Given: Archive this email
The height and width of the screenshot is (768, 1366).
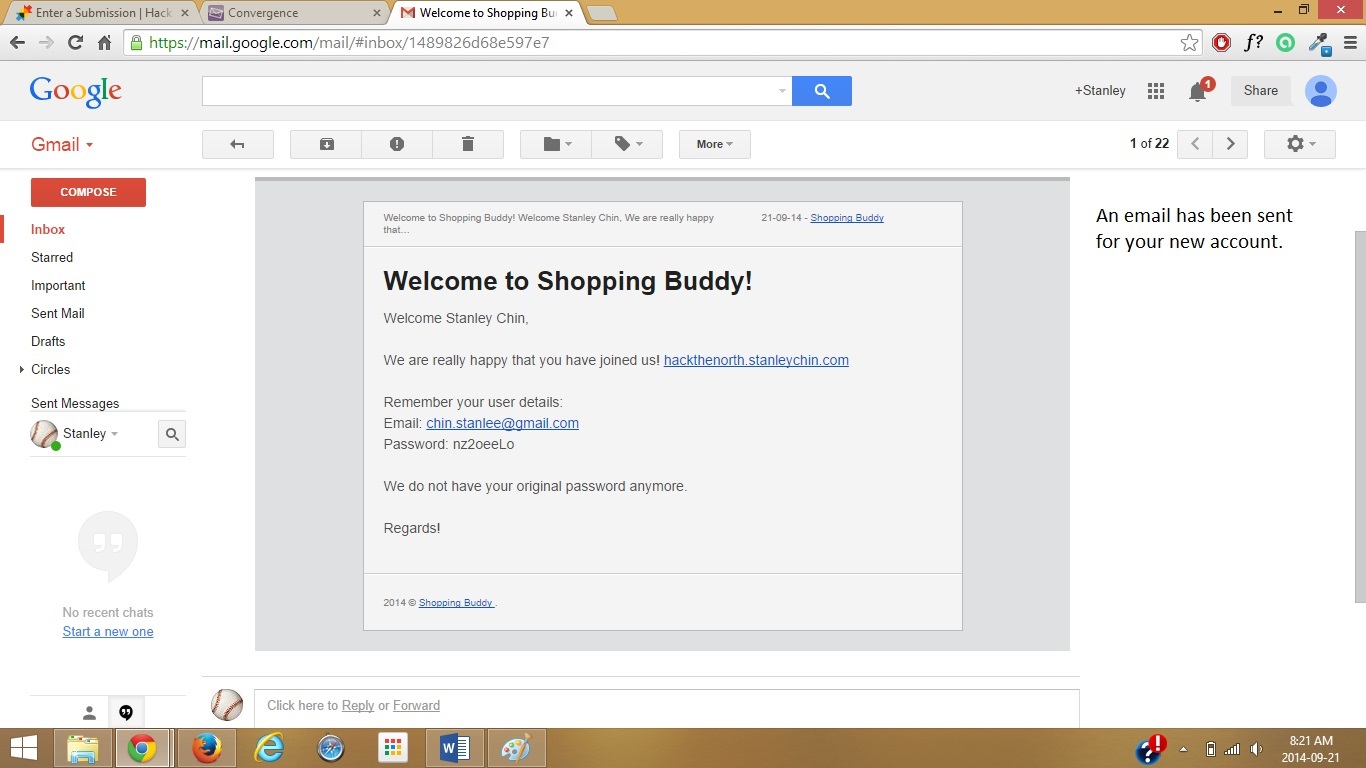Looking at the screenshot, I should tap(326, 144).
